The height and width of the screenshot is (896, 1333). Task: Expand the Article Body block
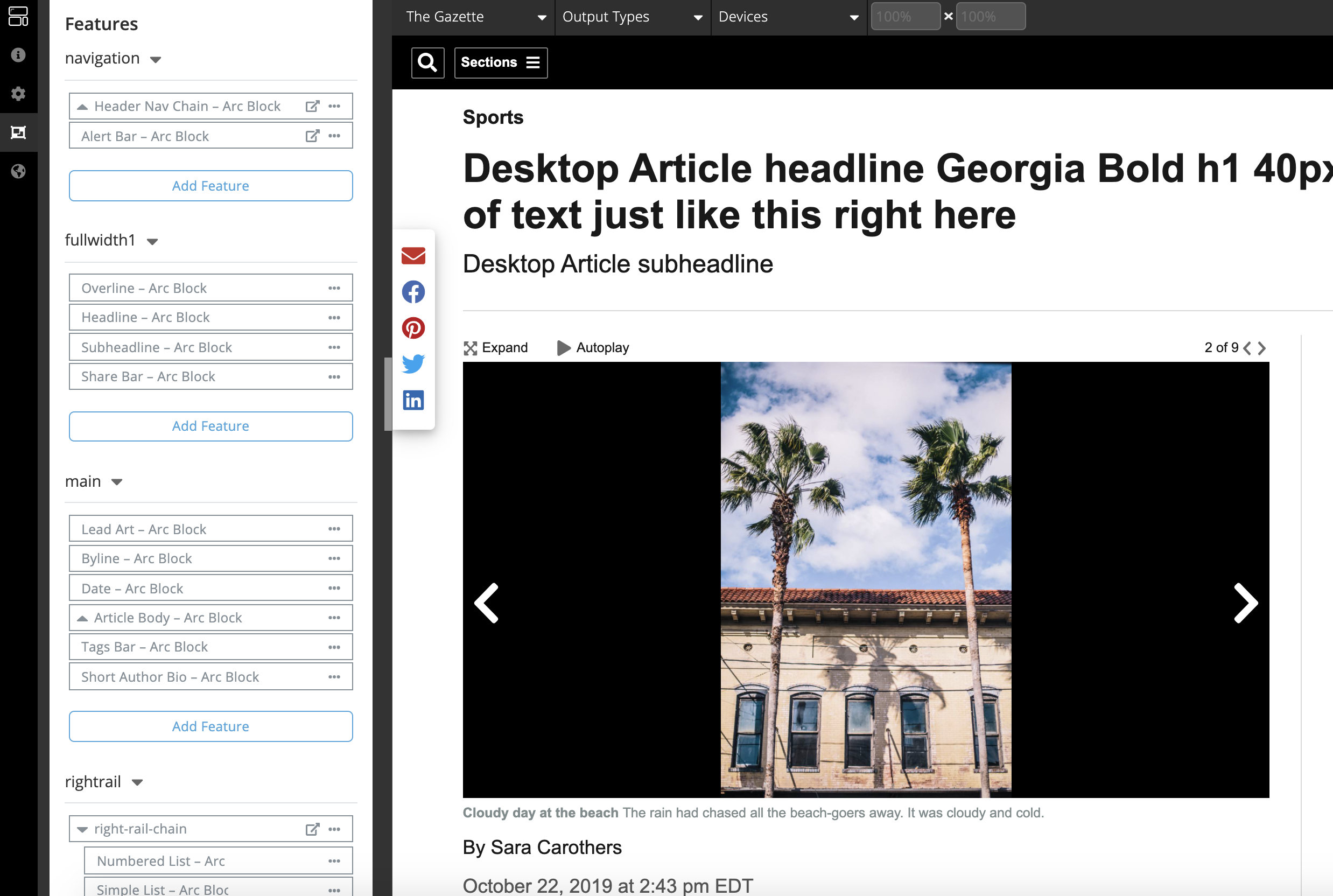(82, 618)
